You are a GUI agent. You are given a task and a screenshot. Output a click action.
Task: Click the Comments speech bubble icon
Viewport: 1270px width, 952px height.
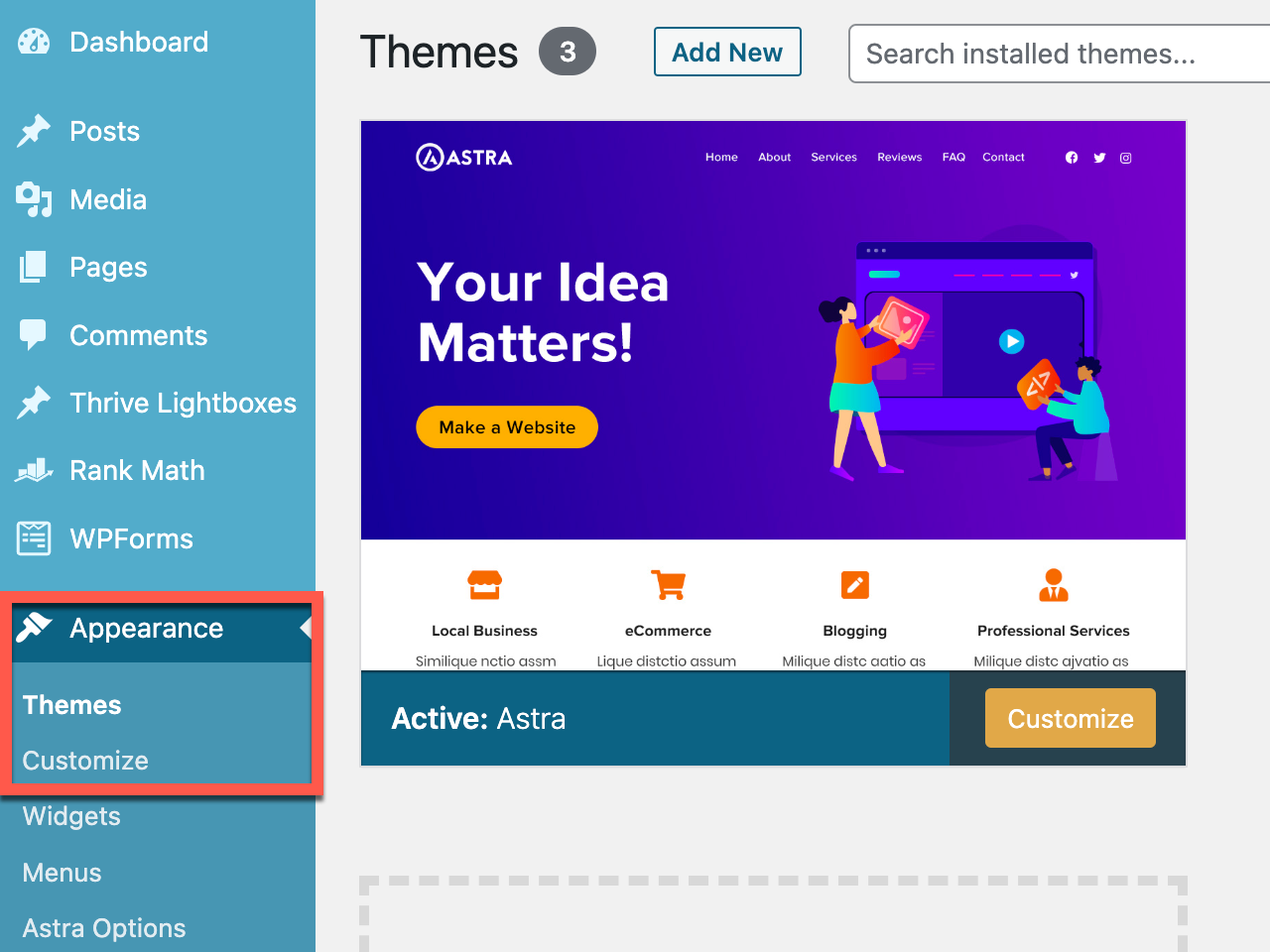coord(34,335)
